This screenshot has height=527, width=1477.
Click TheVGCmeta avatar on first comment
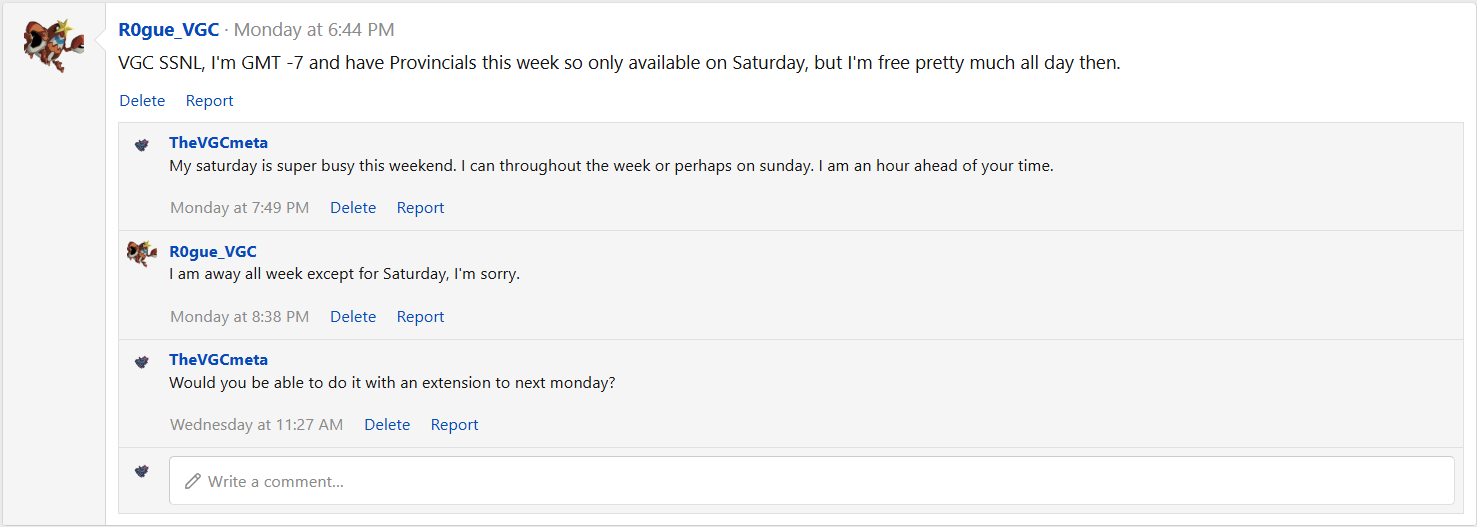point(142,145)
